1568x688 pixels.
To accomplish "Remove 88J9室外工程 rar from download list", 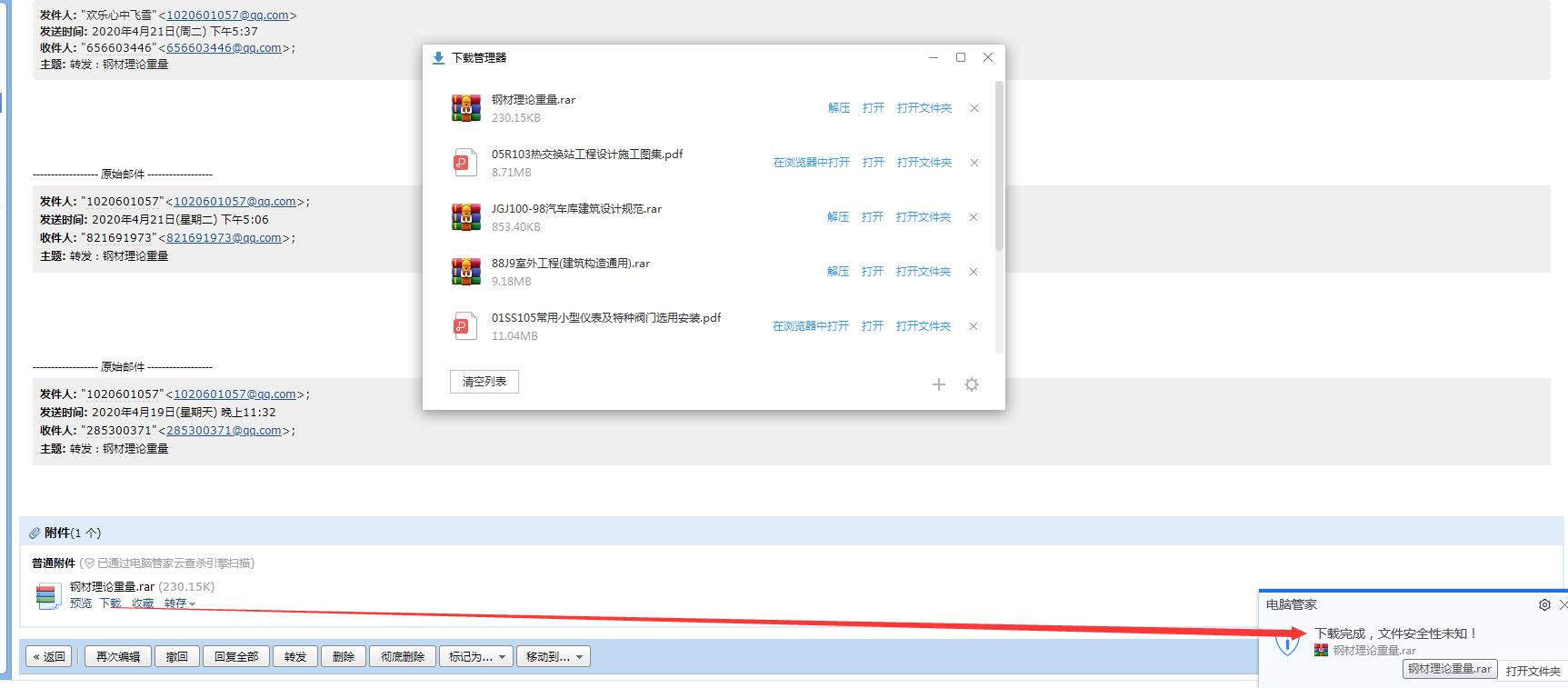I will pyautogui.click(x=974, y=272).
